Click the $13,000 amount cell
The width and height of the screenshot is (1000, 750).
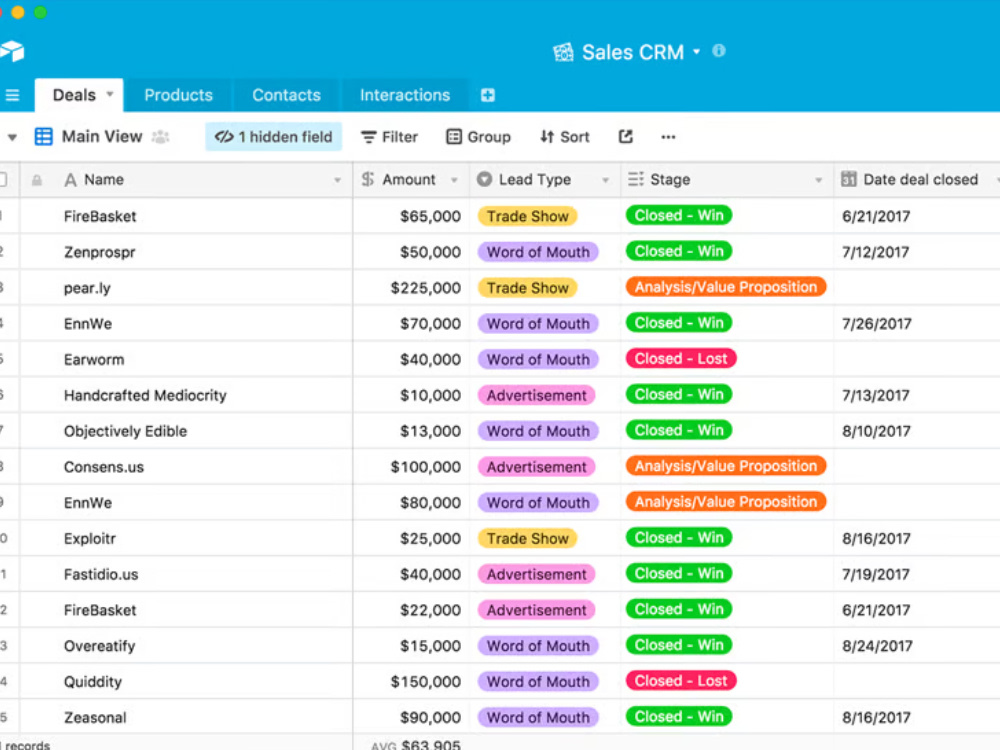411,430
